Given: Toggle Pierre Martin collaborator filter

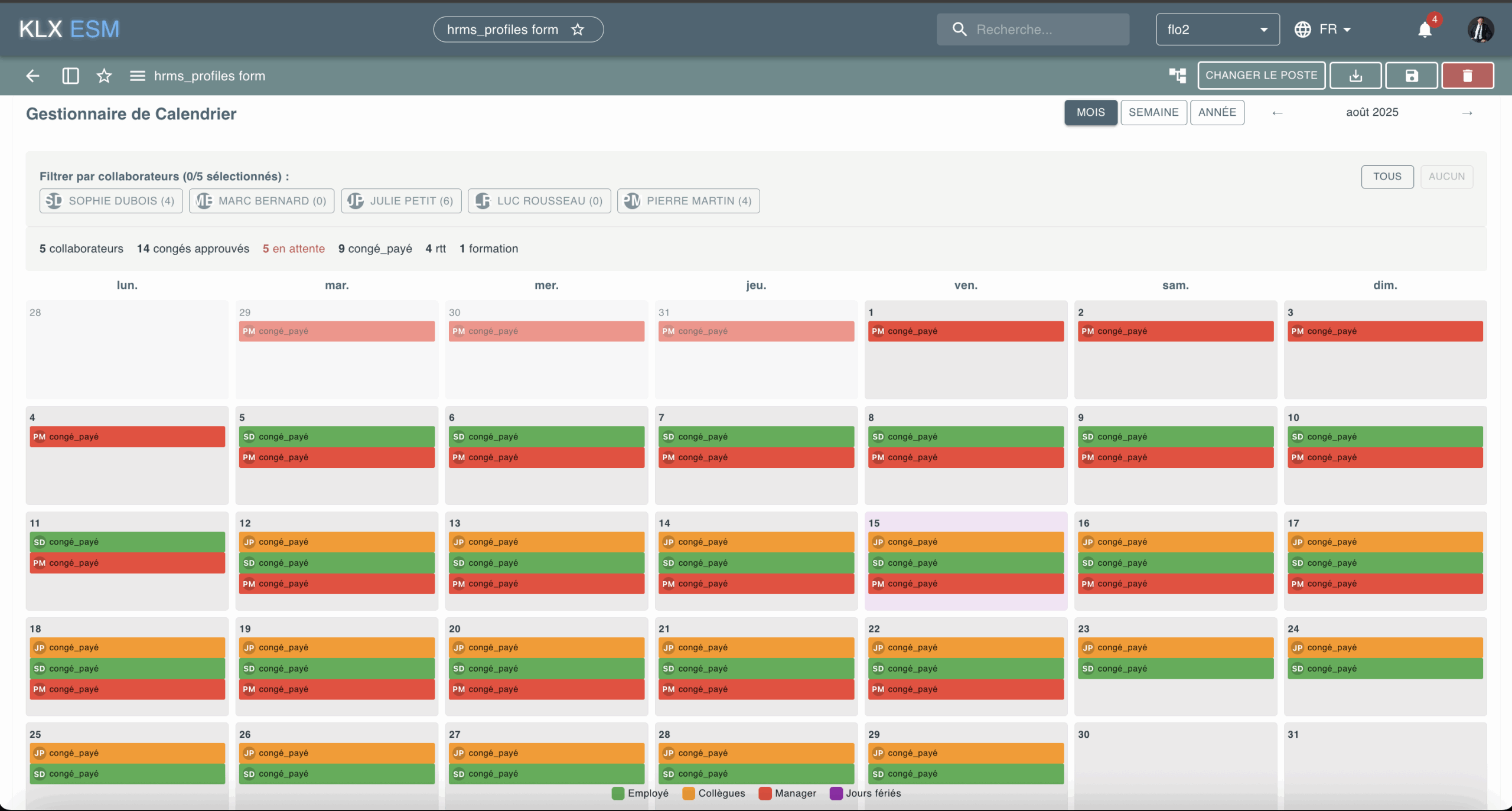Looking at the screenshot, I should (x=688, y=201).
